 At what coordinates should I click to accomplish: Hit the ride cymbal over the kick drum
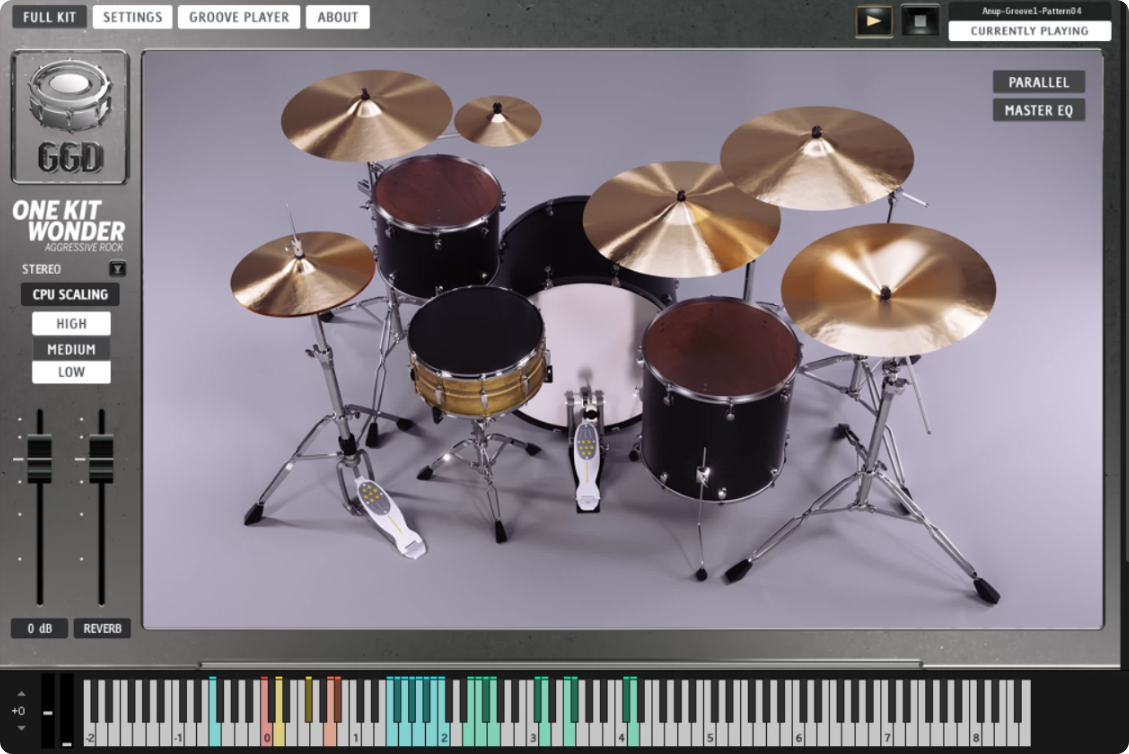point(680,218)
